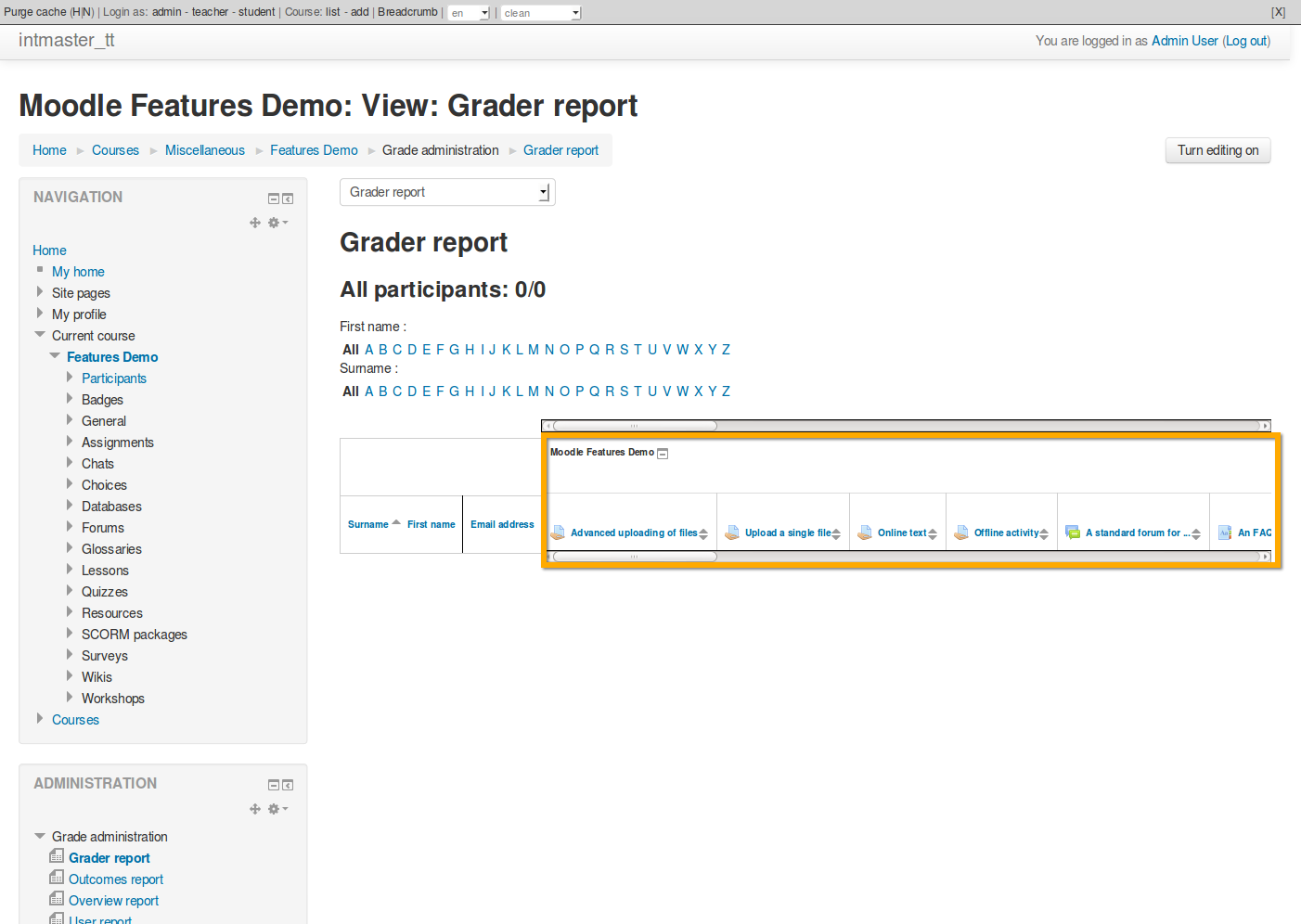
Task: Open Overview report in Administration
Action: tap(113, 901)
